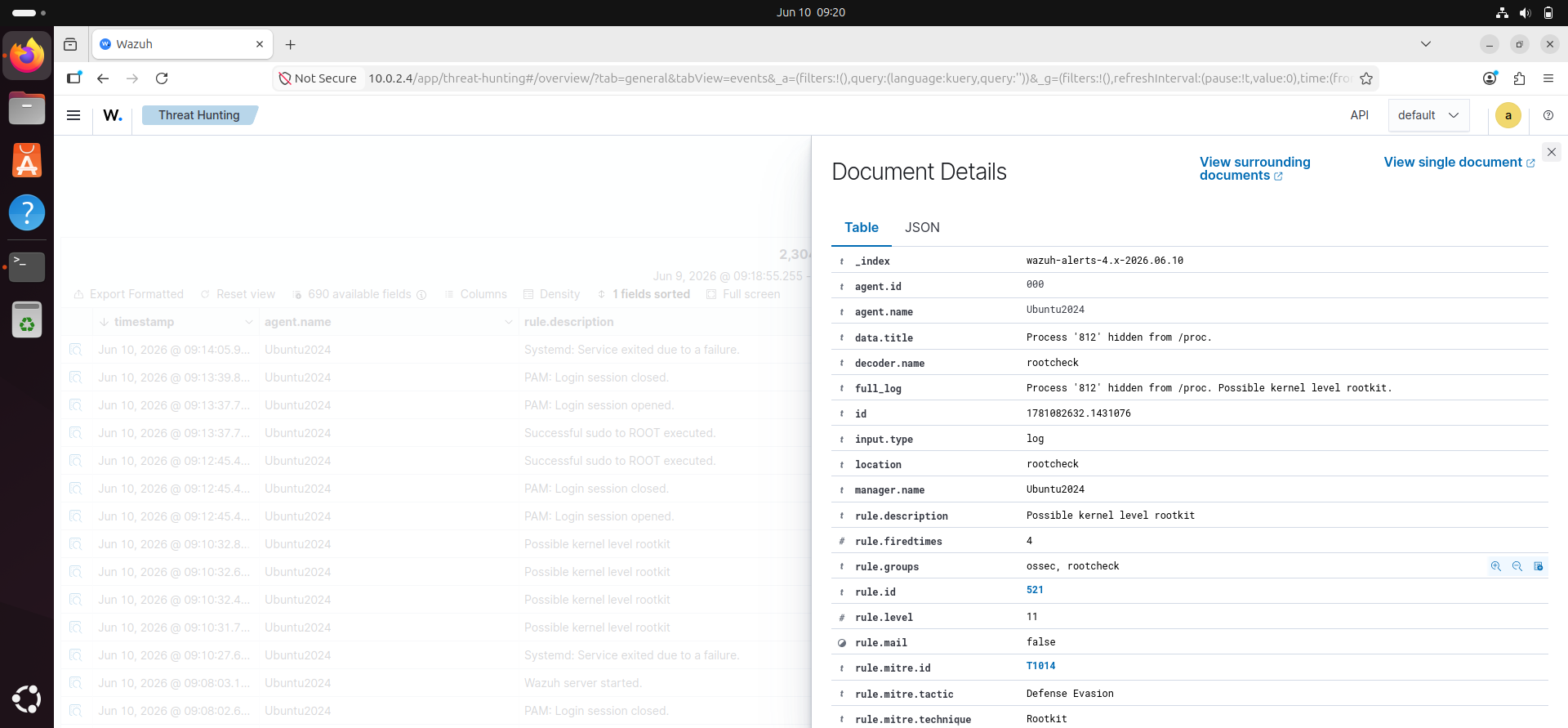Click decoder.name value rootcheck
The height and width of the screenshot is (728, 1568).
click(1052, 363)
